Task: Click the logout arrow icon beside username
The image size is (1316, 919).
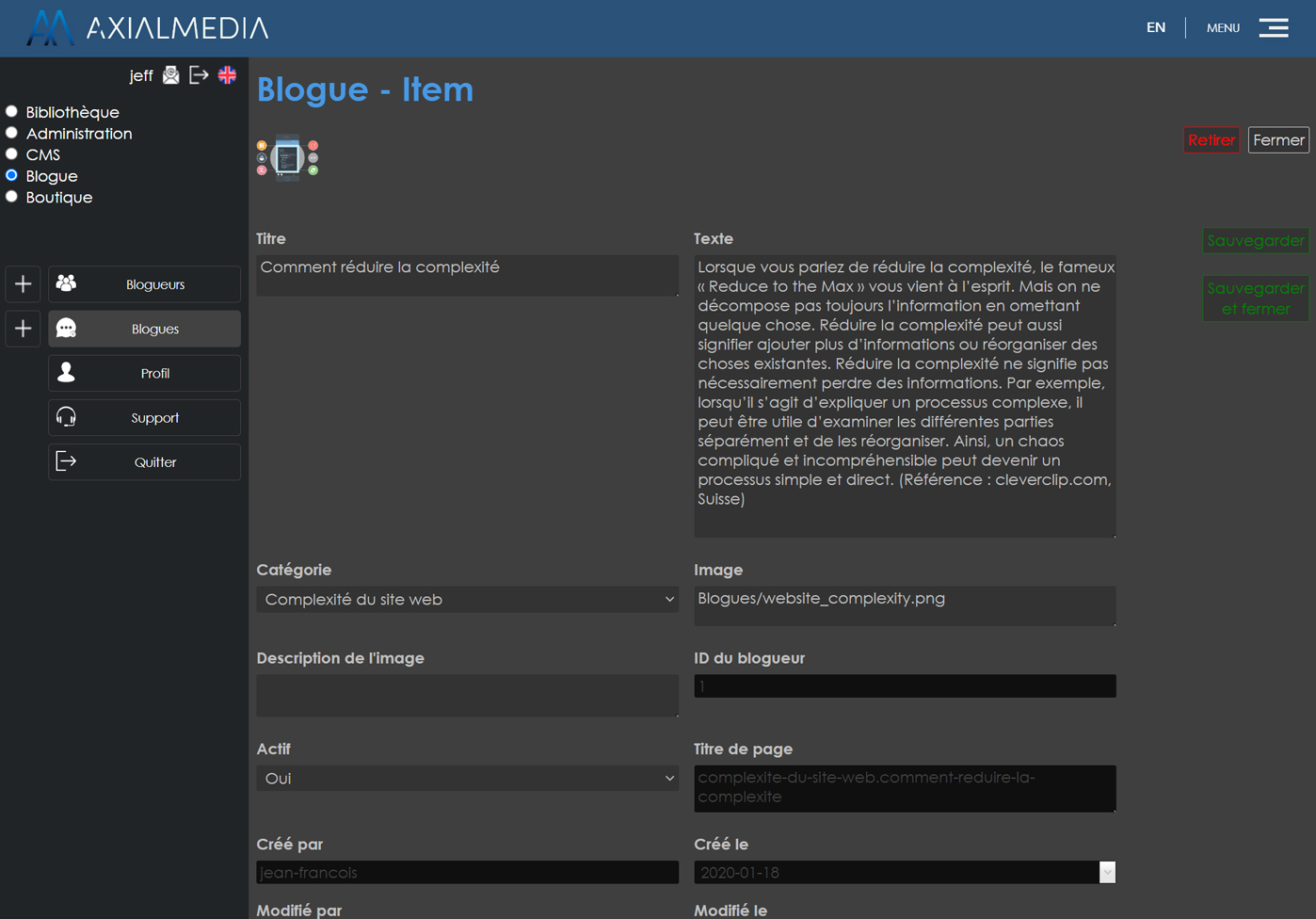Action: click(199, 75)
